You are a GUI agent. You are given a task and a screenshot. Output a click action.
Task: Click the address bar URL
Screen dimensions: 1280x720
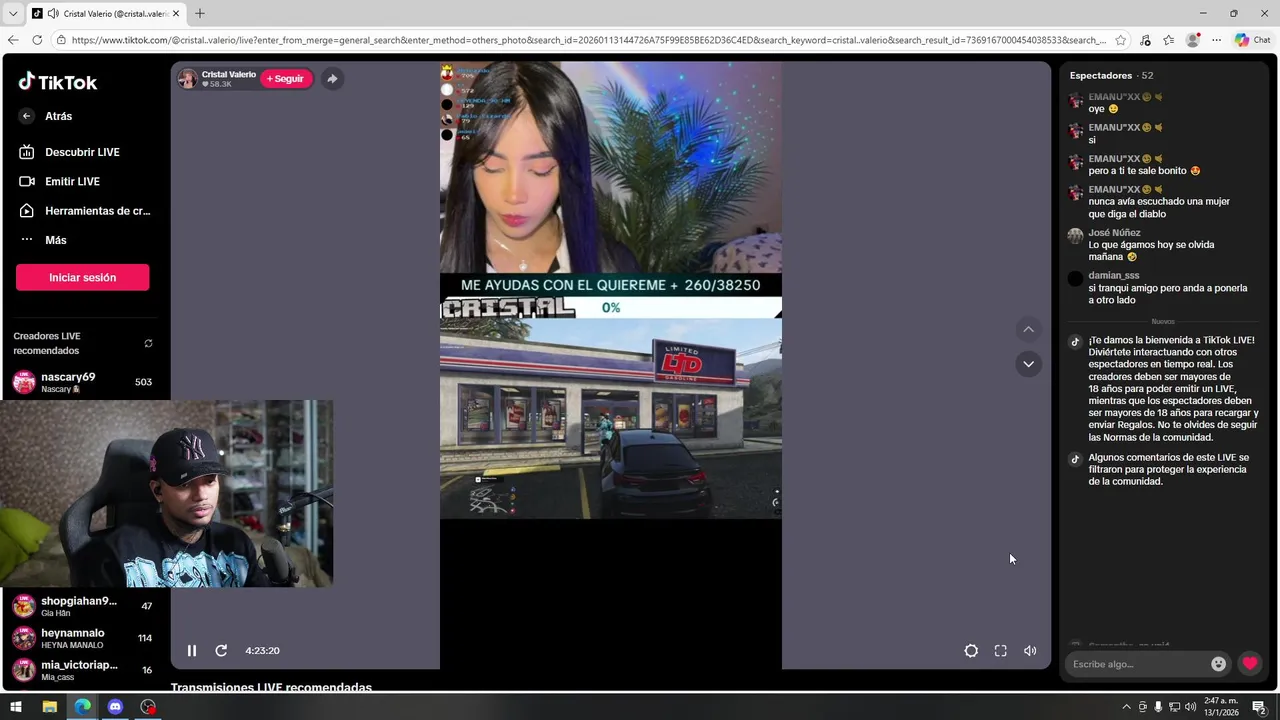tap(588, 40)
